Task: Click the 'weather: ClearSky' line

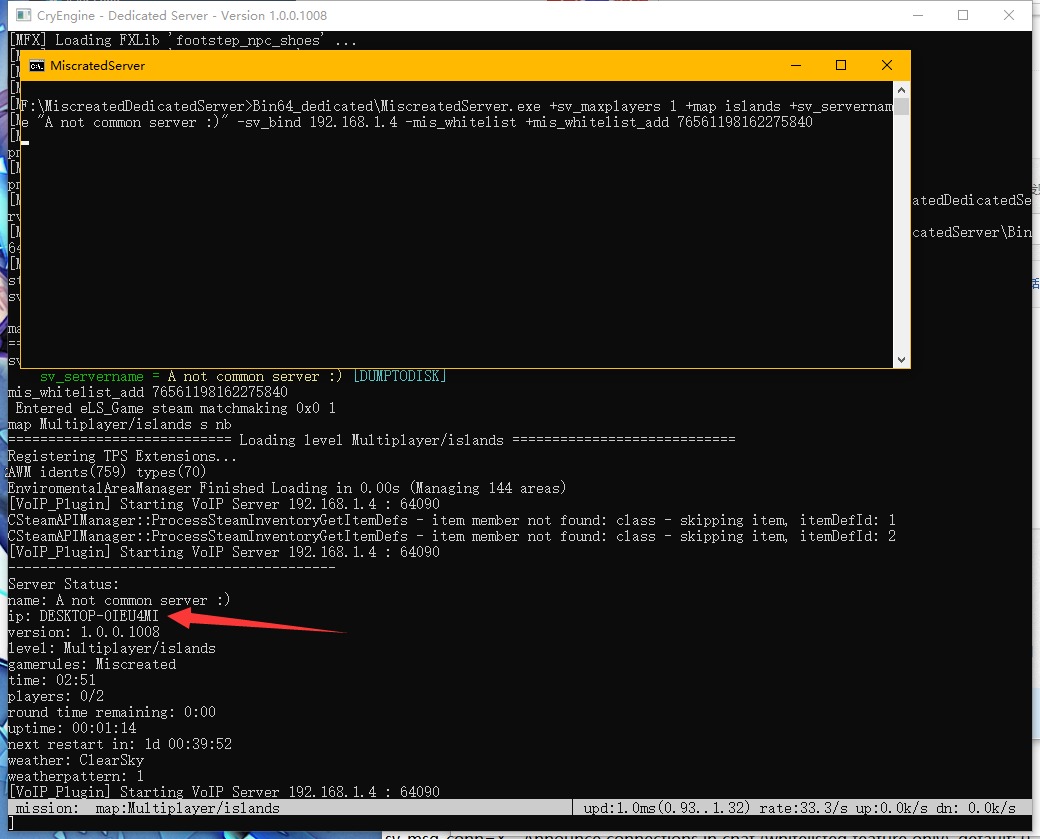Action: pyautogui.click(x=76, y=760)
